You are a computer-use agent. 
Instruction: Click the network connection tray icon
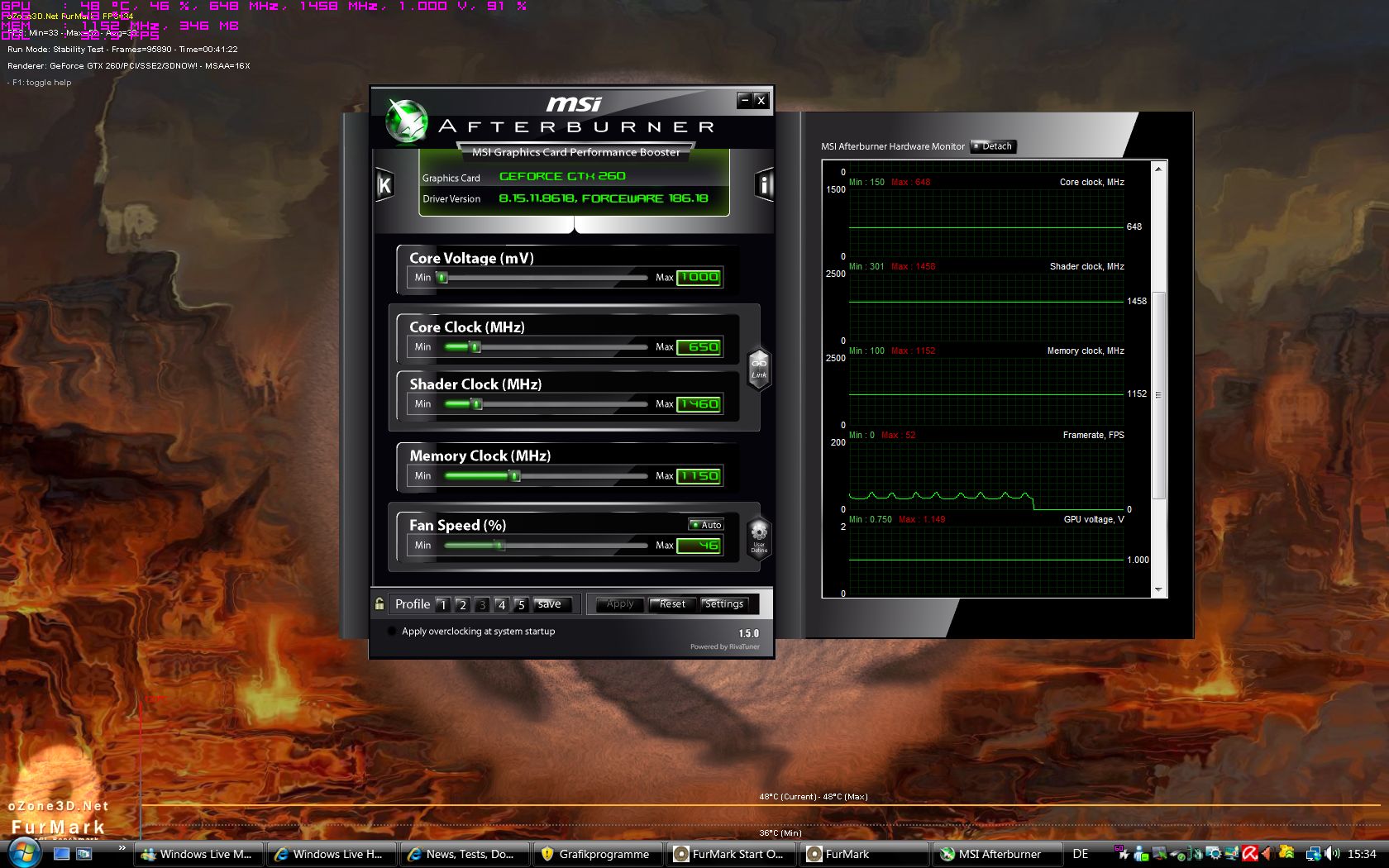[1313, 855]
